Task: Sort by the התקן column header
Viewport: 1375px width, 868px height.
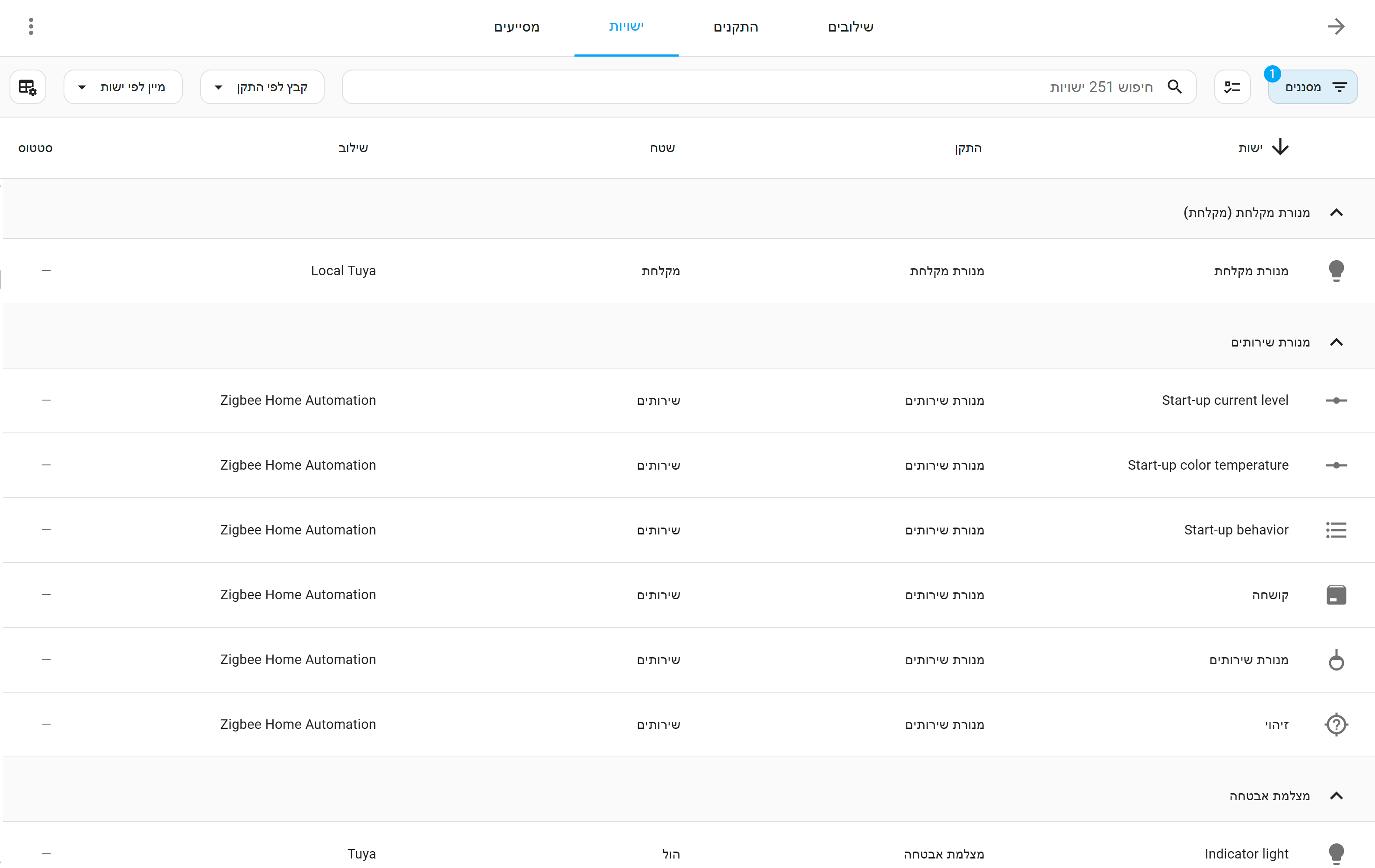Action: pos(968,148)
